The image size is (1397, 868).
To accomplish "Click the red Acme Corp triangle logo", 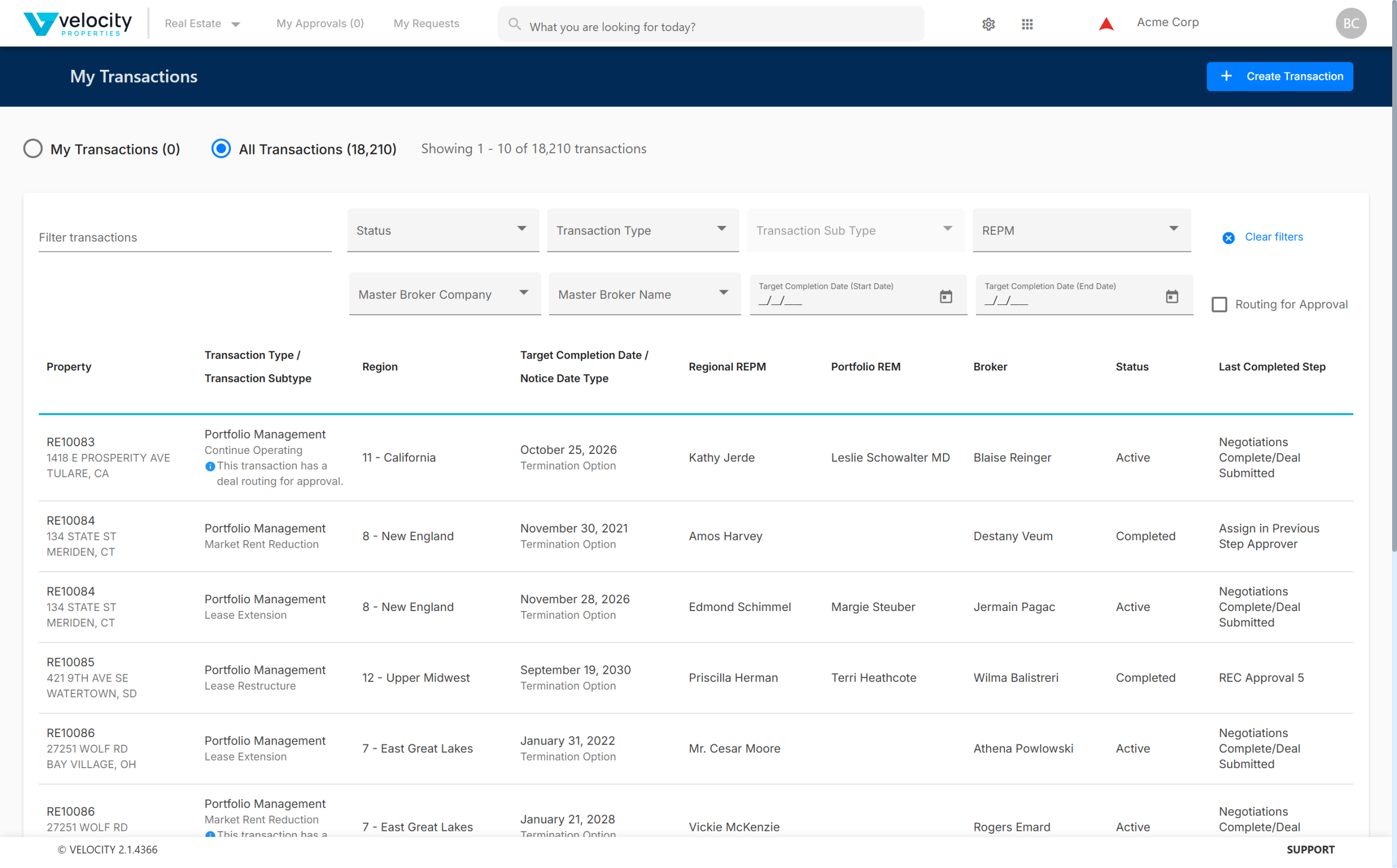I will click(x=1106, y=23).
